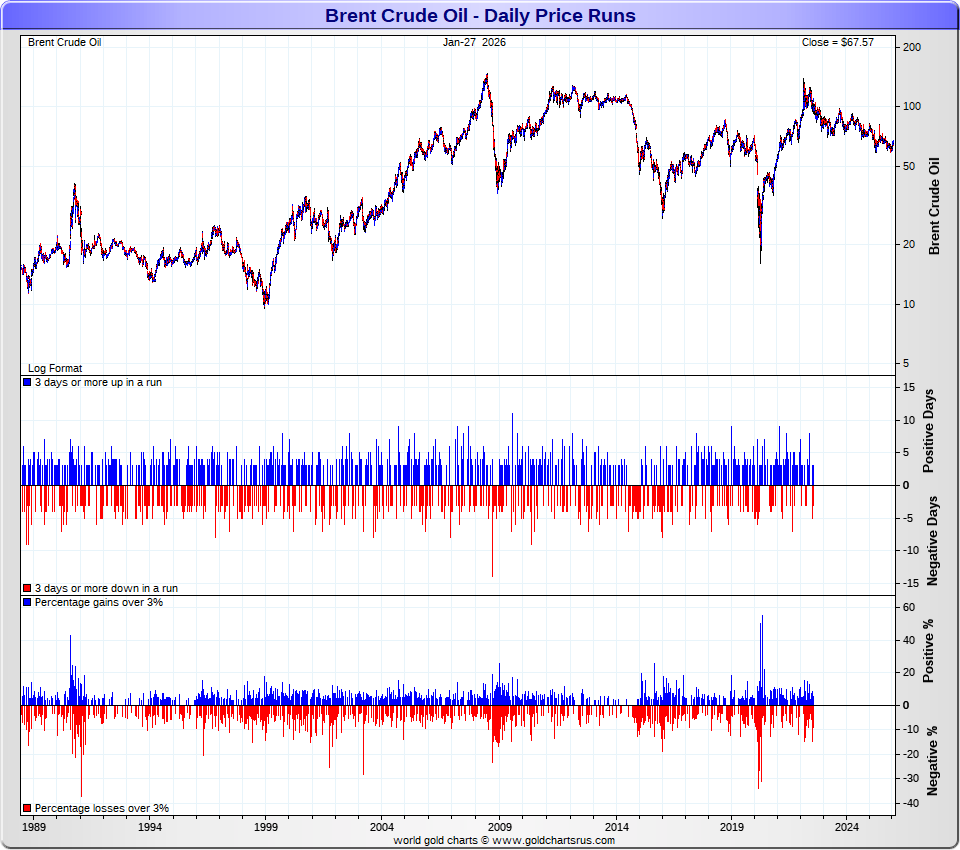Click the 'Jan-27 2026' date label
The image size is (960, 850).
click(x=475, y=42)
